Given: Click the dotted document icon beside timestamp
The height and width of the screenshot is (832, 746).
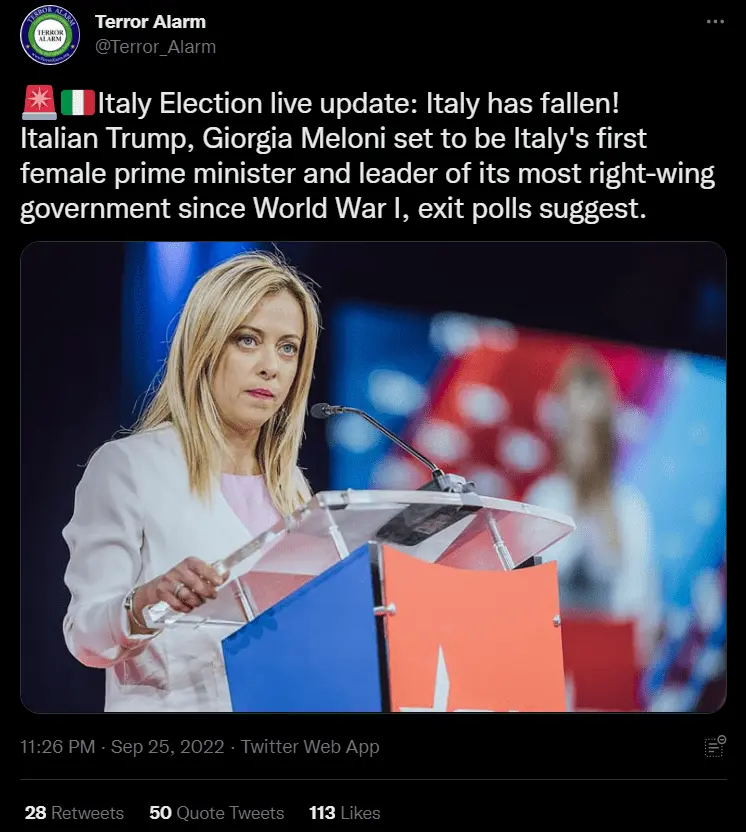Looking at the screenshot, I should [715, 746].
